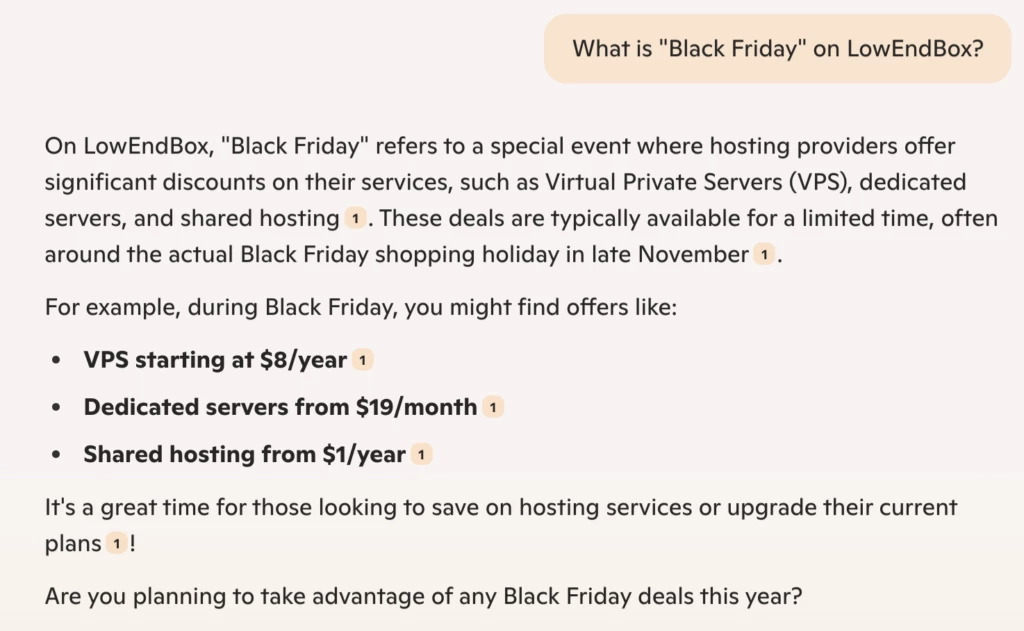Select the user question message bubble
The height and width of the screenshot is (631, 1024).
(x=777, y=48)
